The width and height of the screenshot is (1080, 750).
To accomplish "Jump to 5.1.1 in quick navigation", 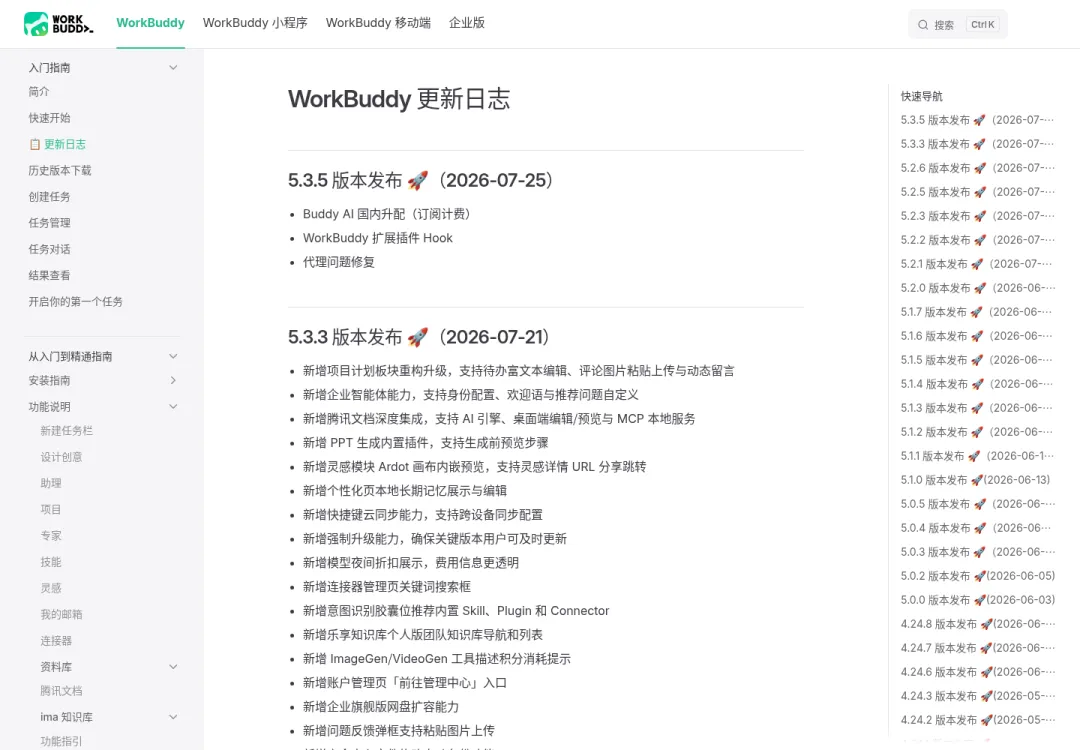I will click(977, 456).
